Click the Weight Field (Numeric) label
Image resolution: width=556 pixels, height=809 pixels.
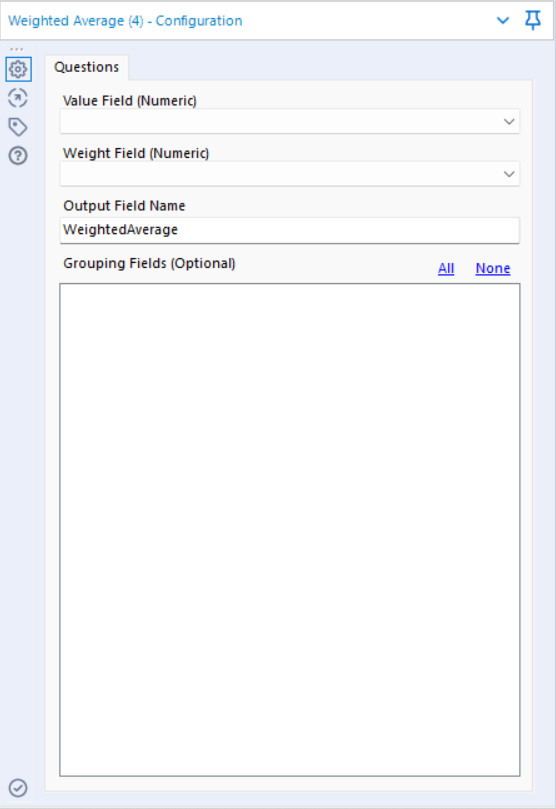tap(136, 153)
